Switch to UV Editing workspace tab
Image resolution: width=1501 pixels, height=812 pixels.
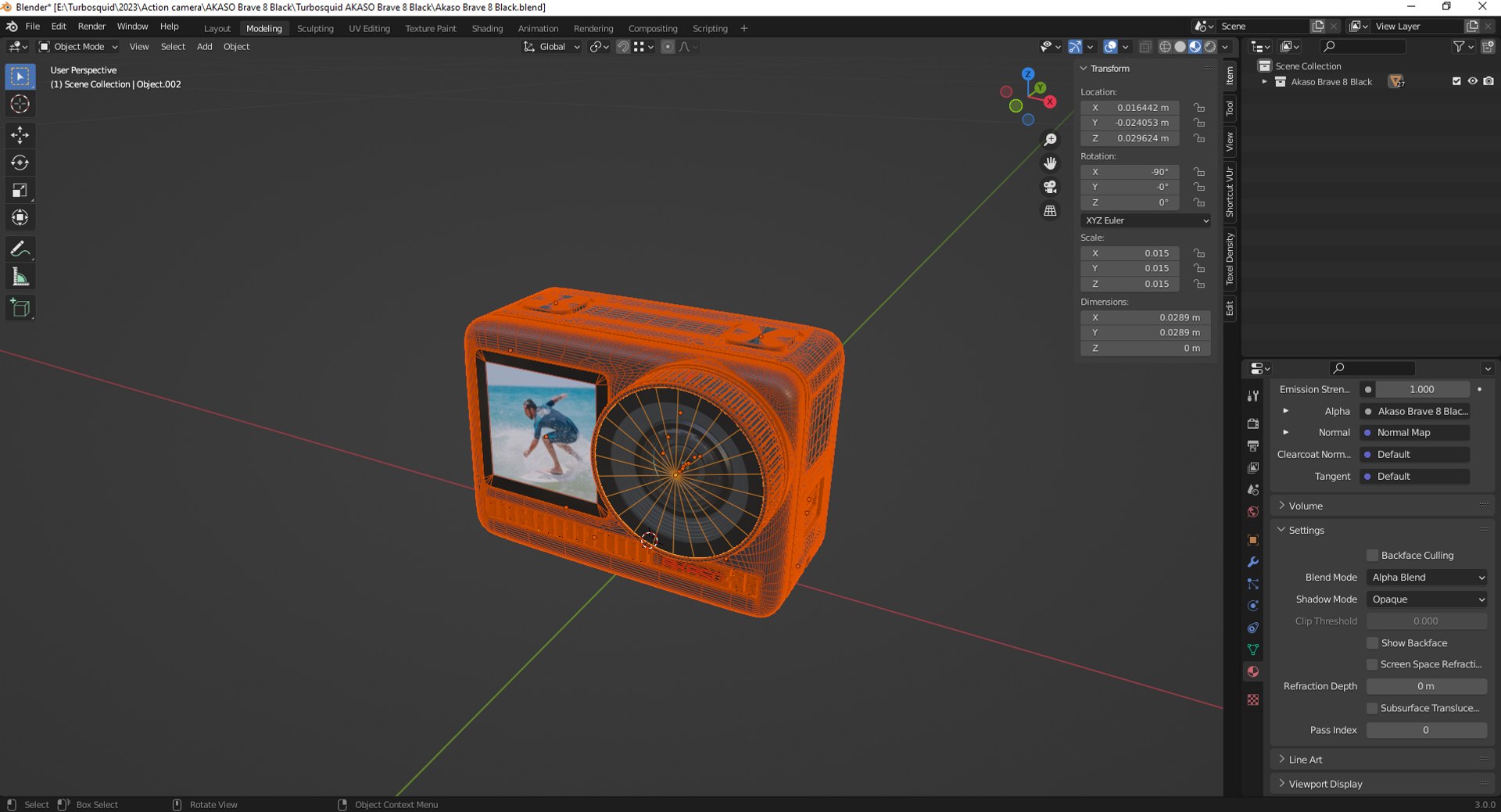pyautogui.click(x=369, y=29)
